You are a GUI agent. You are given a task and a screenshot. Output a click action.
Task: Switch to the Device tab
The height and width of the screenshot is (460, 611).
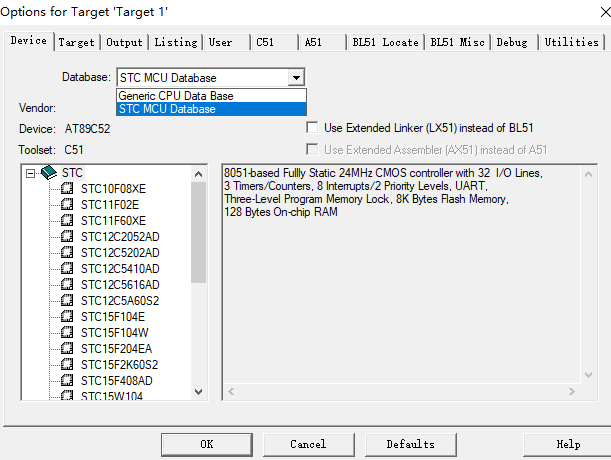(28, 41)
